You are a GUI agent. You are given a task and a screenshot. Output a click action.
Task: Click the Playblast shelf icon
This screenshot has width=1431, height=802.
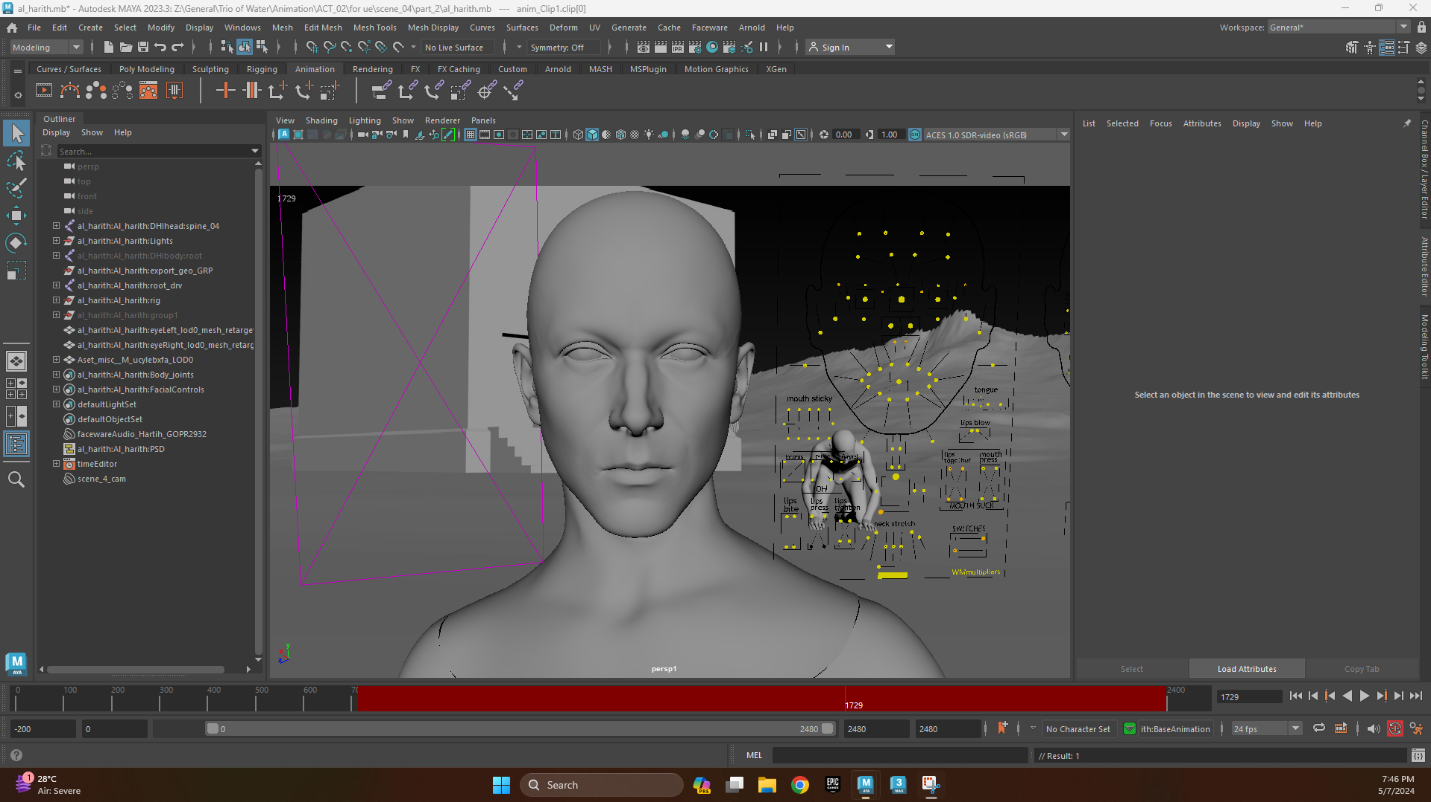click(x=44, y=91)
